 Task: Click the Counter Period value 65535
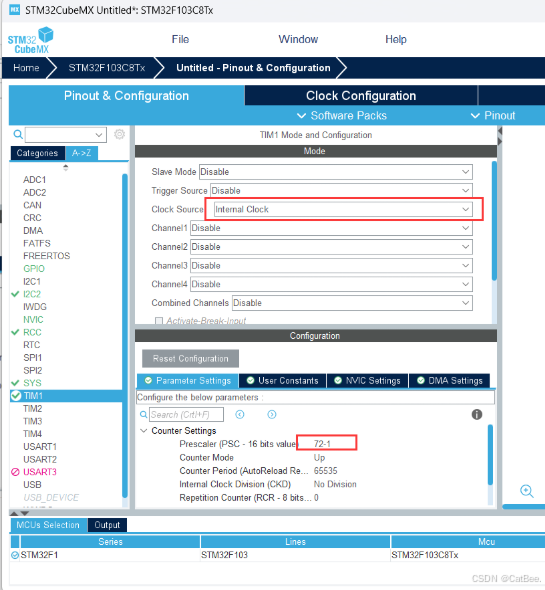pyautogui.click(x=326, y=471)
